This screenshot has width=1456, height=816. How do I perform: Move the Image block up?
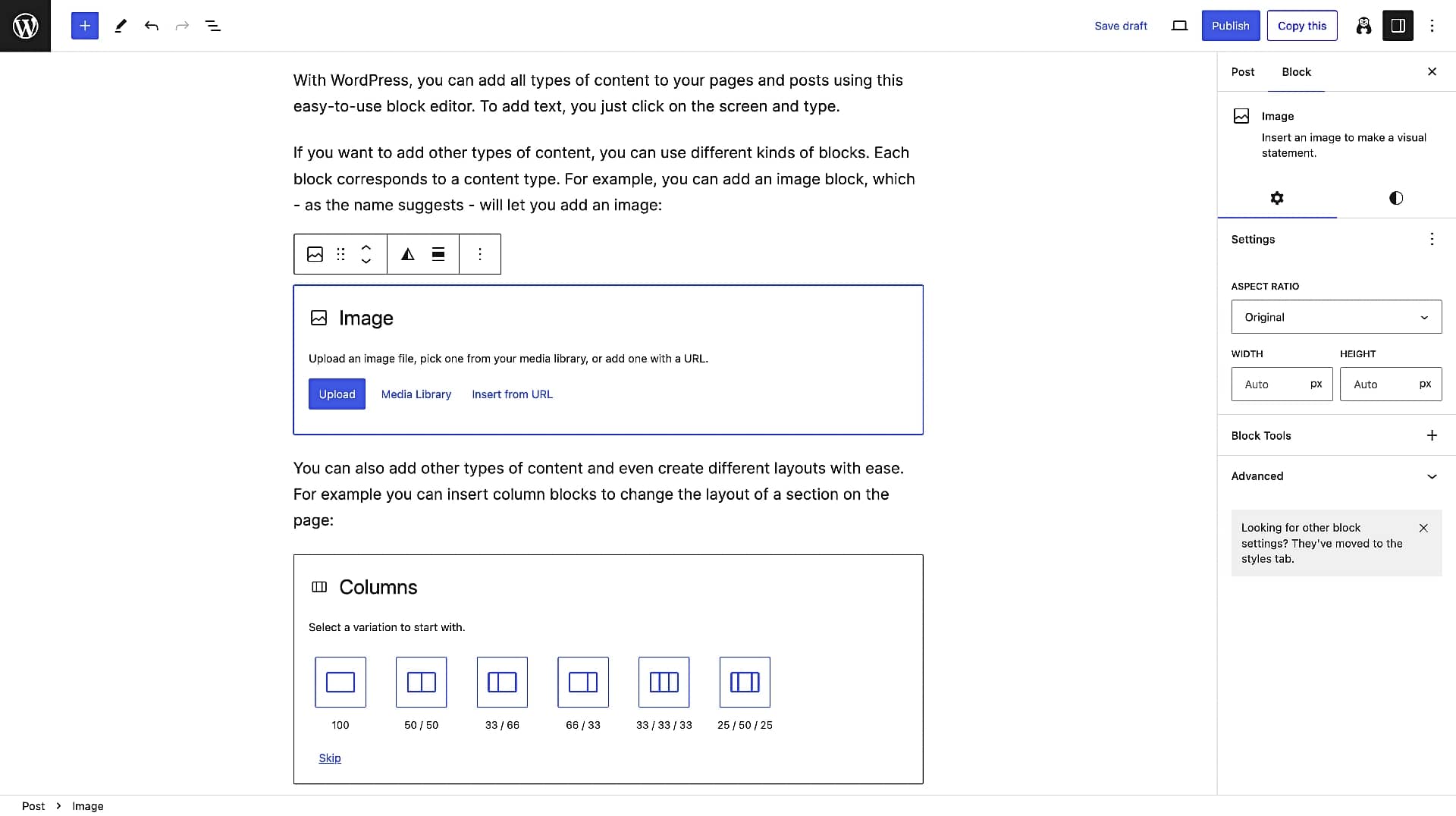coord(366,246)
